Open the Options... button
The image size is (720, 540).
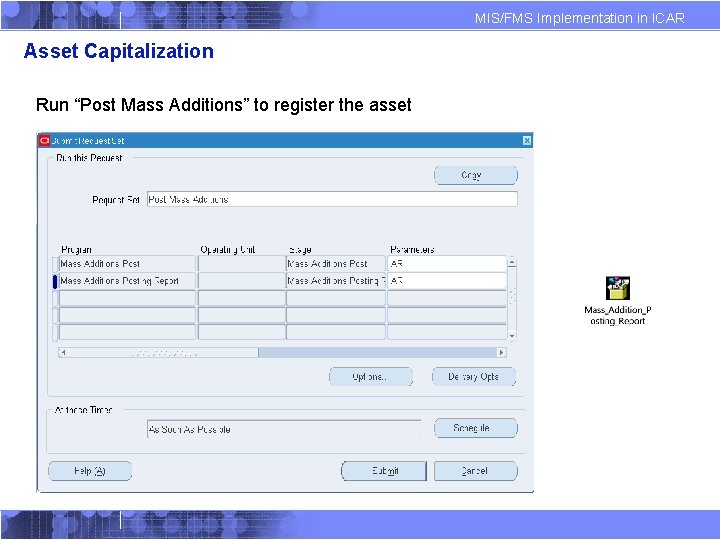[371, 377]
